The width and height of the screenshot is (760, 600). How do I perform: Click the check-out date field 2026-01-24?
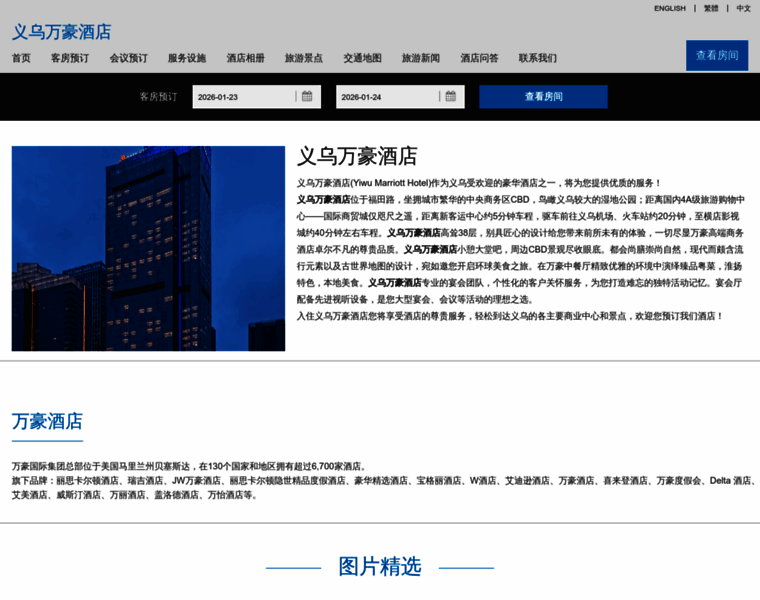point(386,97)
